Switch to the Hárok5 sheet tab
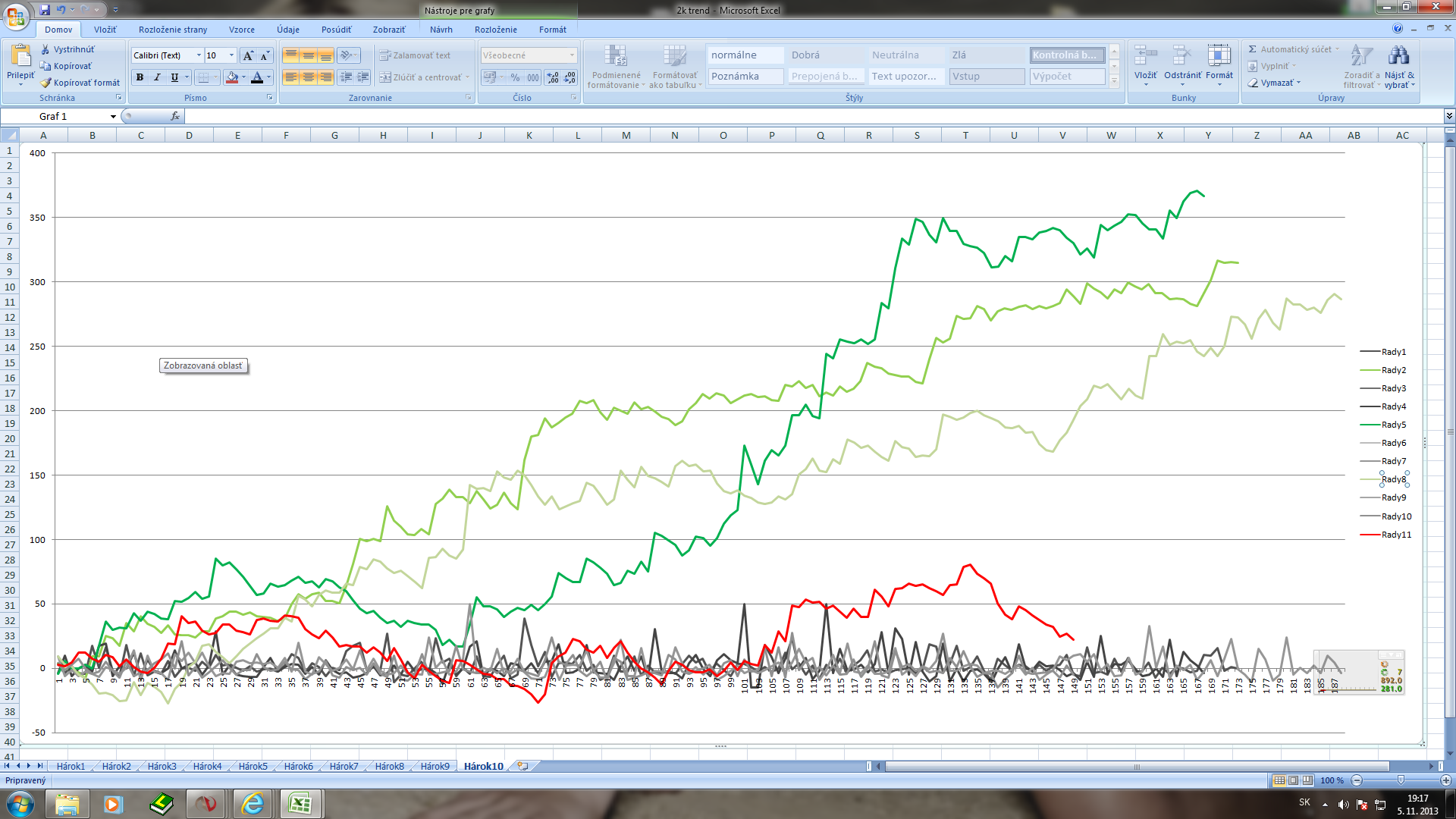Screen dimensions: 1456x819 click(253, 767)
